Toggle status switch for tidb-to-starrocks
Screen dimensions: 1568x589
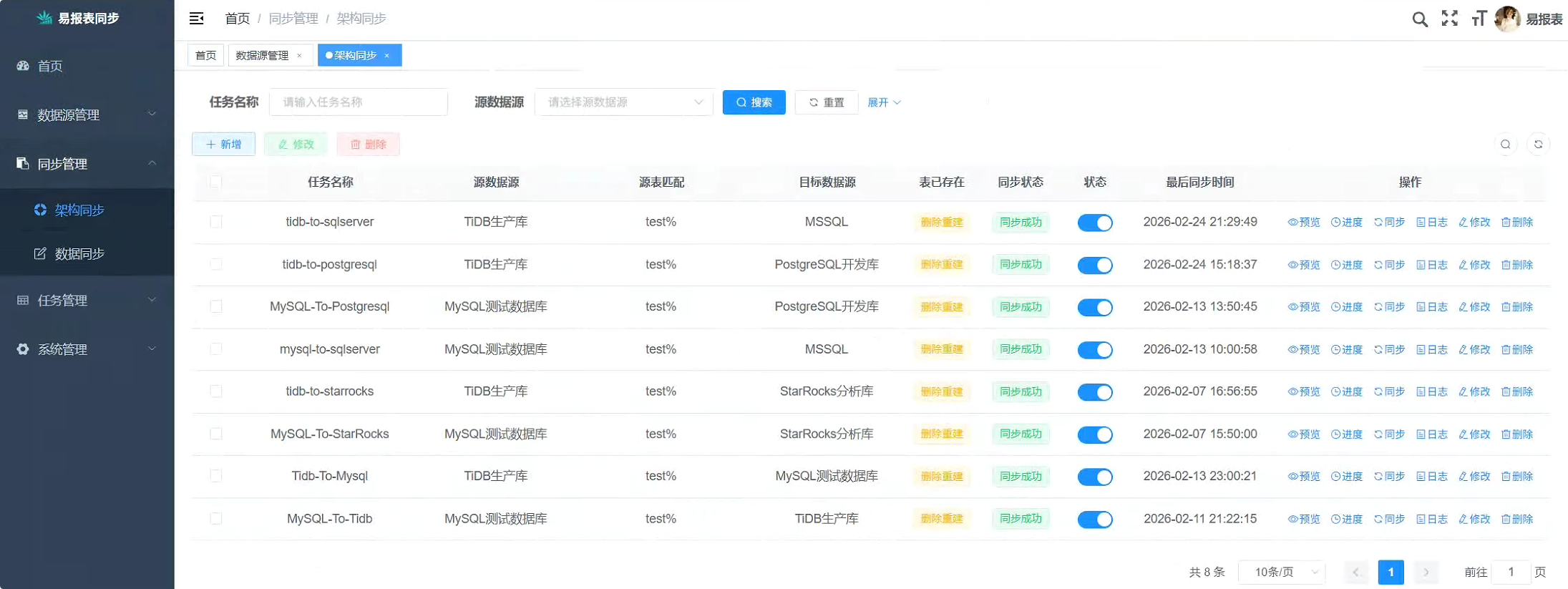(1095, 392)
